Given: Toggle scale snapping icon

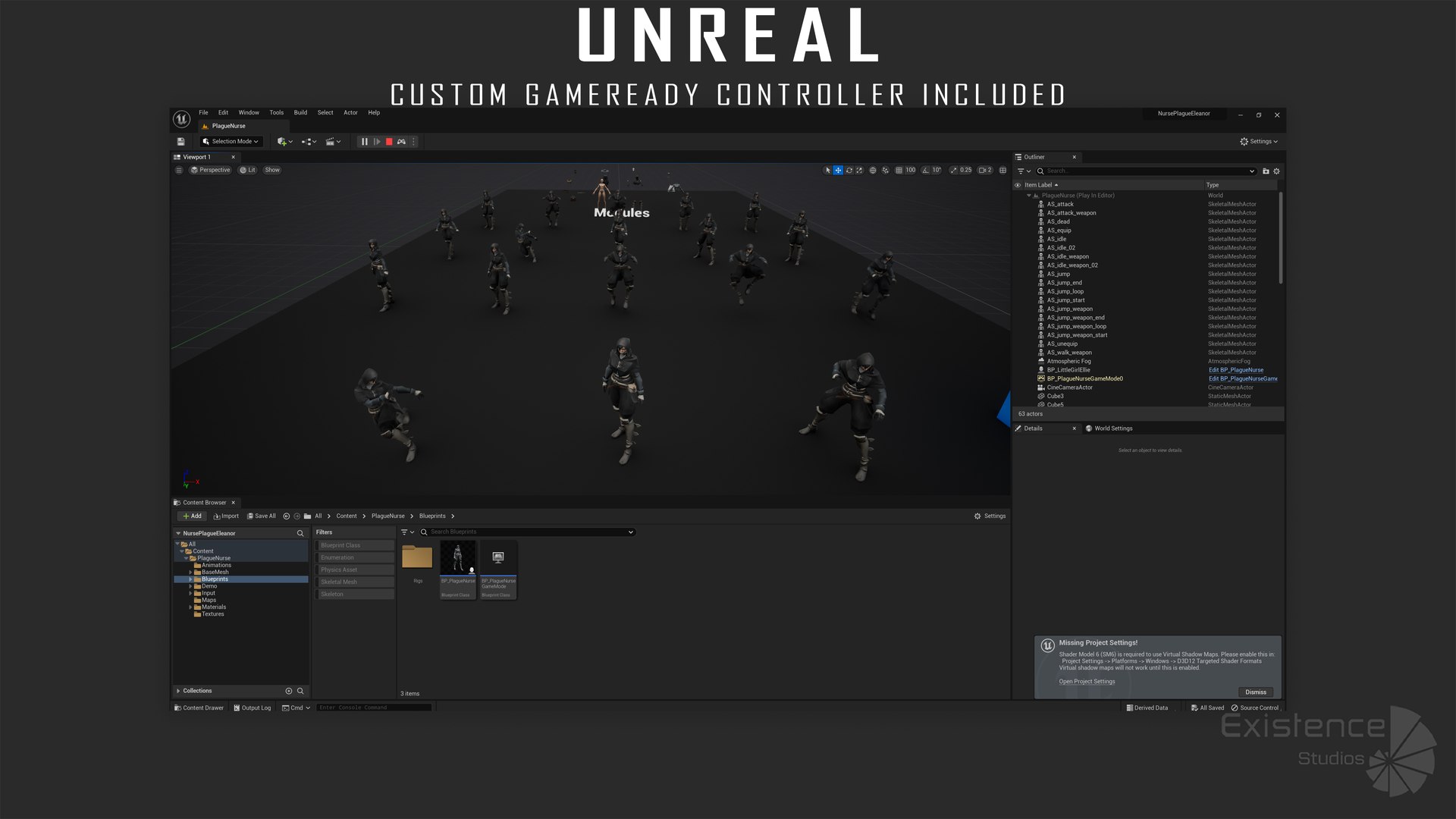Looking at the screenshot, I should point(954,171).
